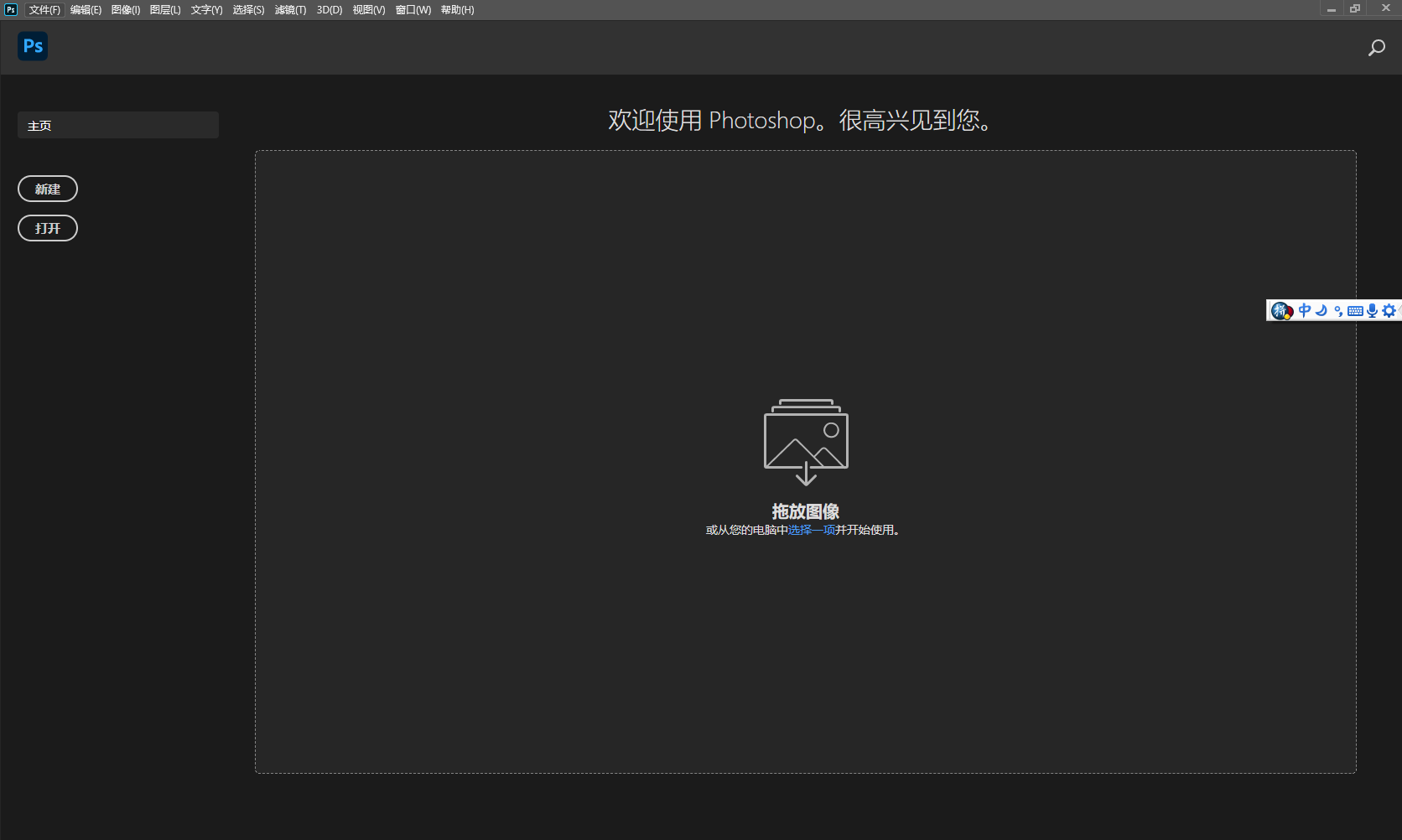
Task: Open the 滤镜(T) menu
Action: tap(289, 9)
